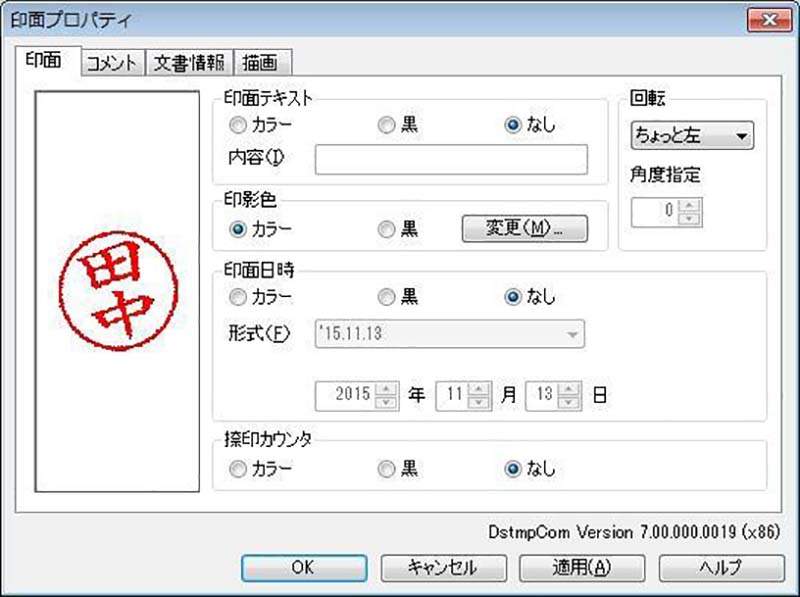Open help with the ヘルプ button
The height and width of the screenshot is (597, 800).
pos(720,567)
